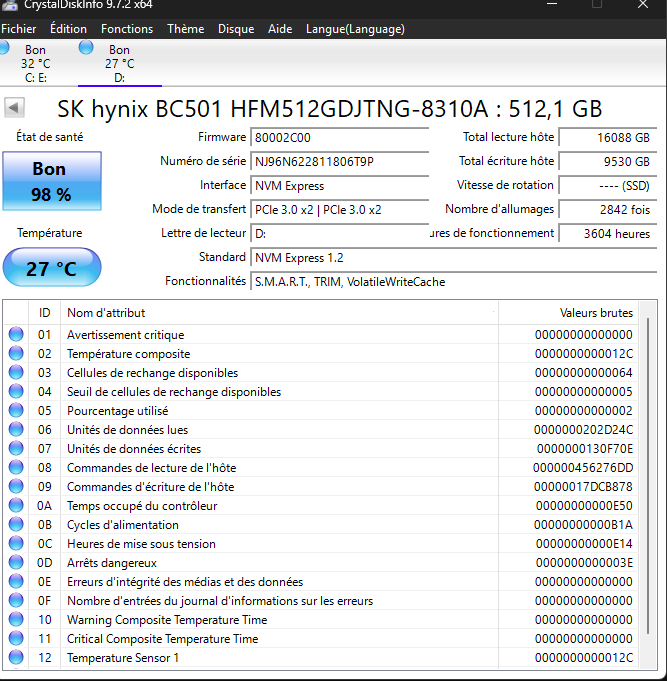Click status orb beside Arrêts dangereux

click(x=16, y=563)
